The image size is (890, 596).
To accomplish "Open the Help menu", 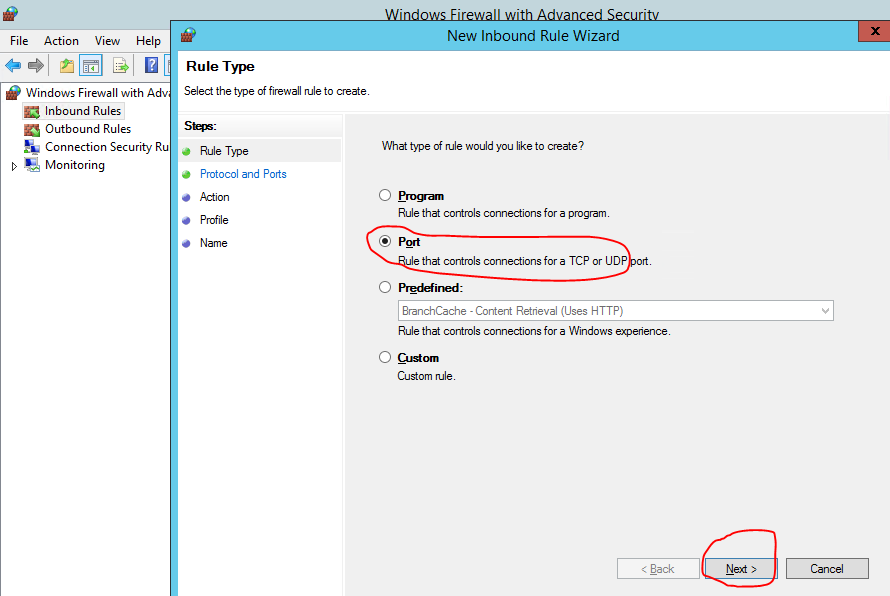I will tap(148, 41).
